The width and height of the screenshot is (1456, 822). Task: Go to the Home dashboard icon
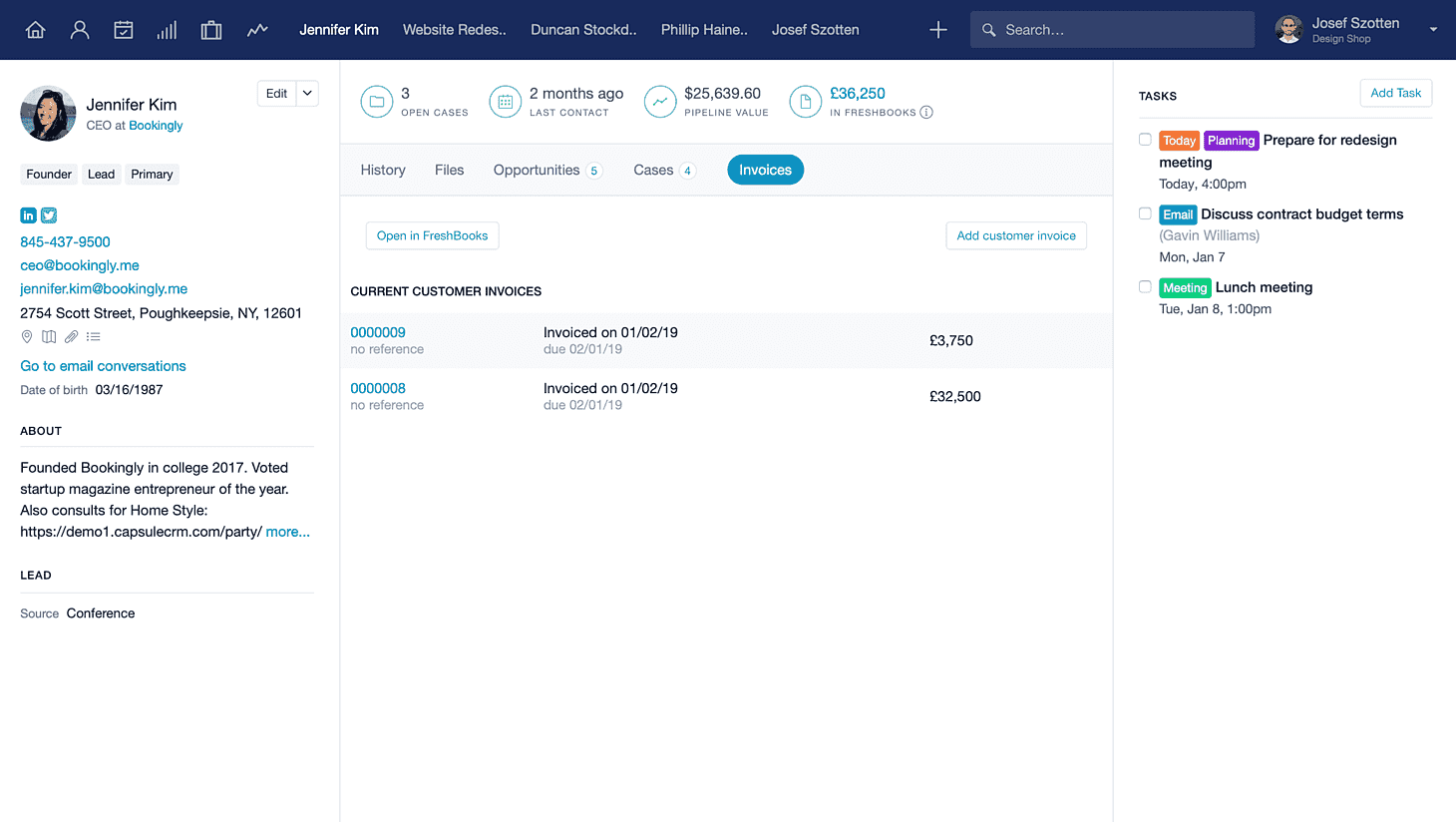(x=35, y=30)
